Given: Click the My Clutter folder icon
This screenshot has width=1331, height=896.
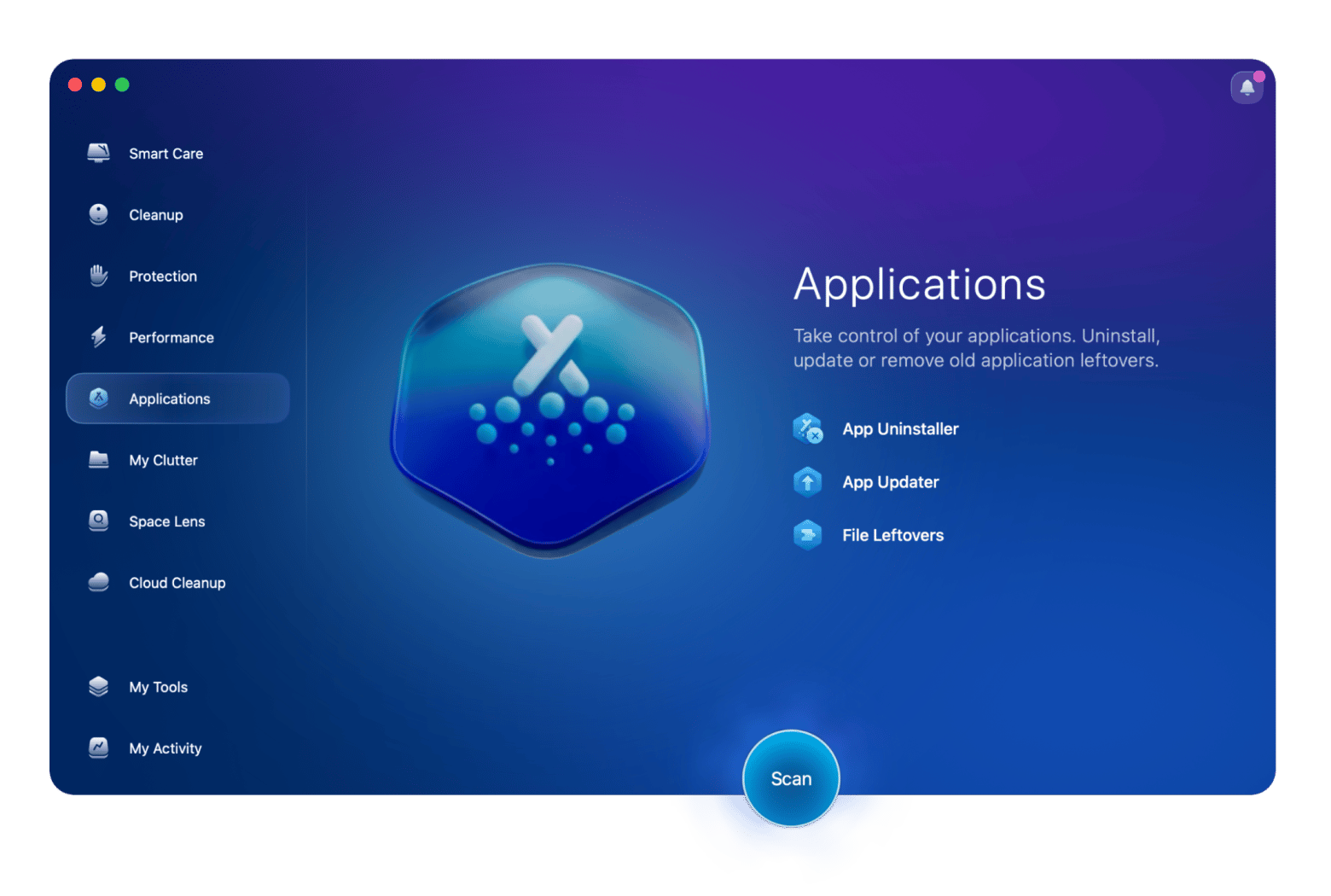Looking at the screenshot, I should (99, 460).
